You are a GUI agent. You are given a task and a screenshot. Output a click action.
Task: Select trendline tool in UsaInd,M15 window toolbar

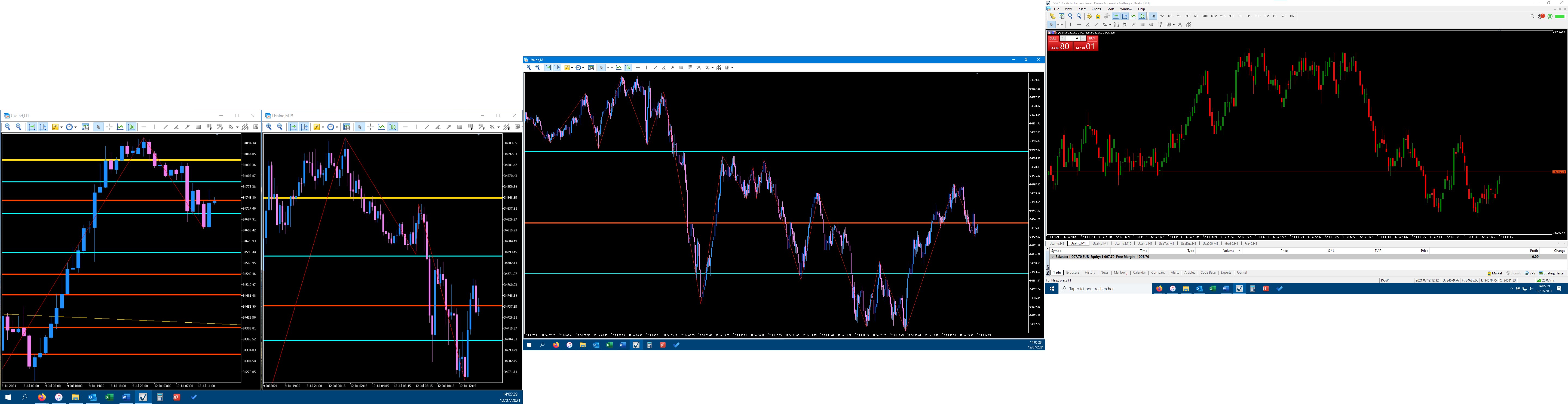427,127
